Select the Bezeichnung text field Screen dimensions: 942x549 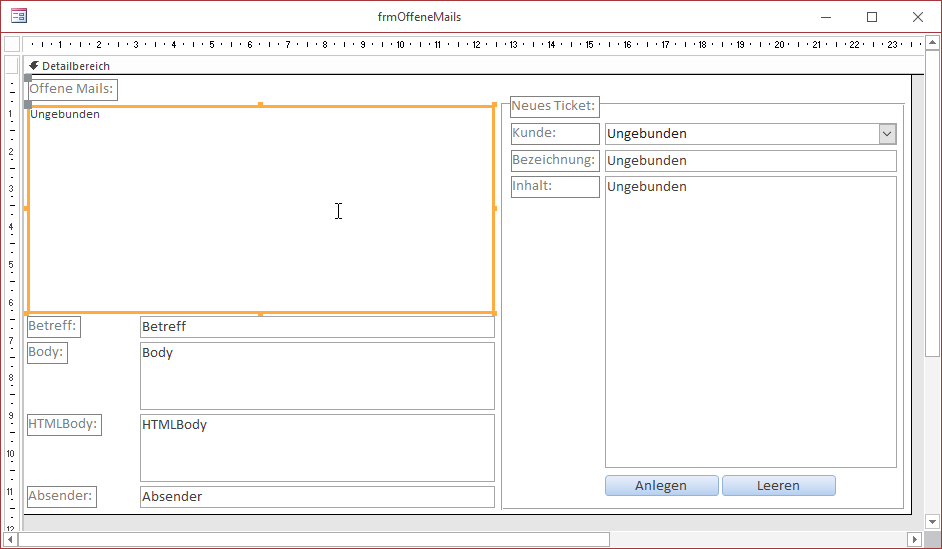[750, 161]
